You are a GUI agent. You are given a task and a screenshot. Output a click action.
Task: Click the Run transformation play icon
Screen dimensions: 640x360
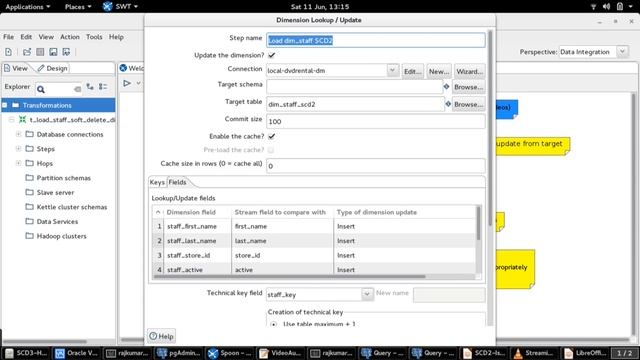click(127, 83)
